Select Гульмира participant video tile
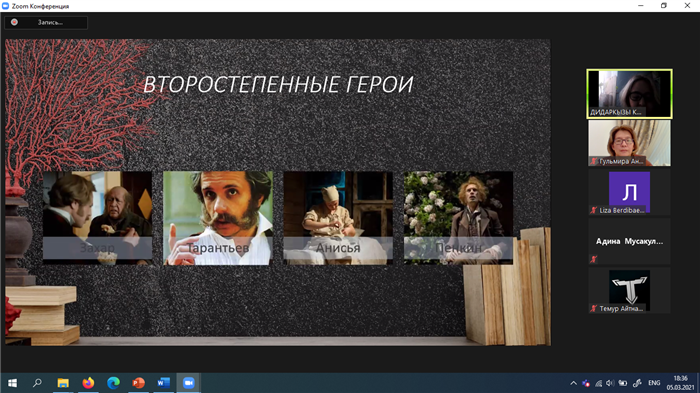The image size is (700, 393). tap(629, 143)
